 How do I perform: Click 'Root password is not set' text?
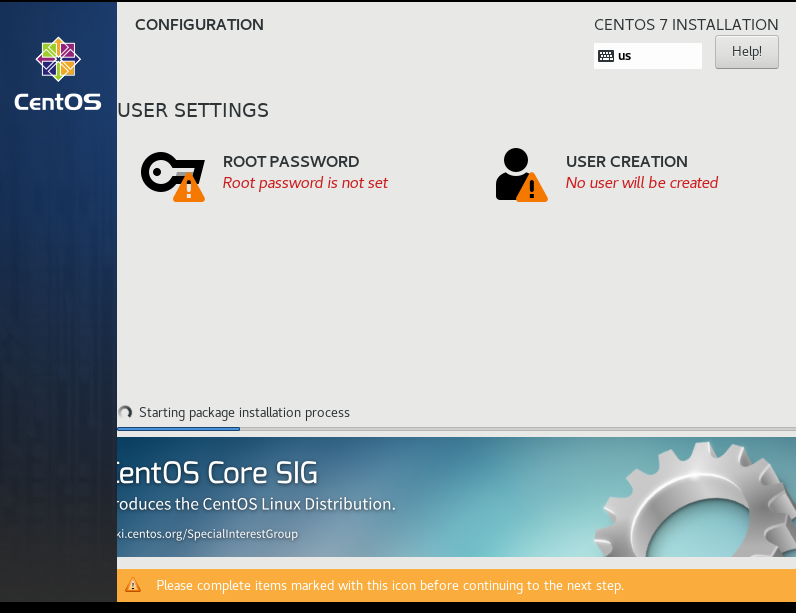(305, 183)
